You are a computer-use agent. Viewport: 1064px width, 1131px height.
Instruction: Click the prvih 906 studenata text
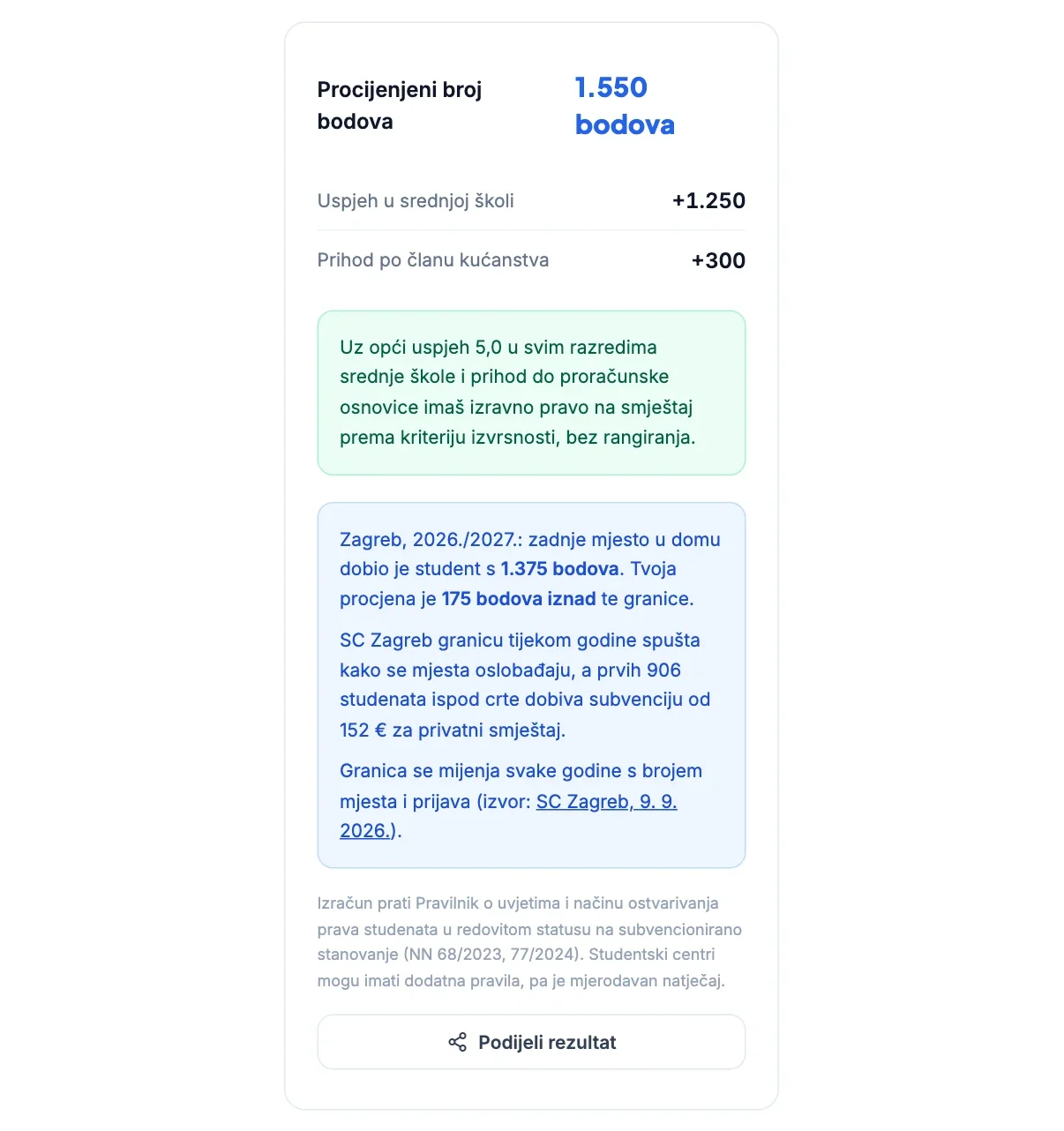tap(512, 685)
